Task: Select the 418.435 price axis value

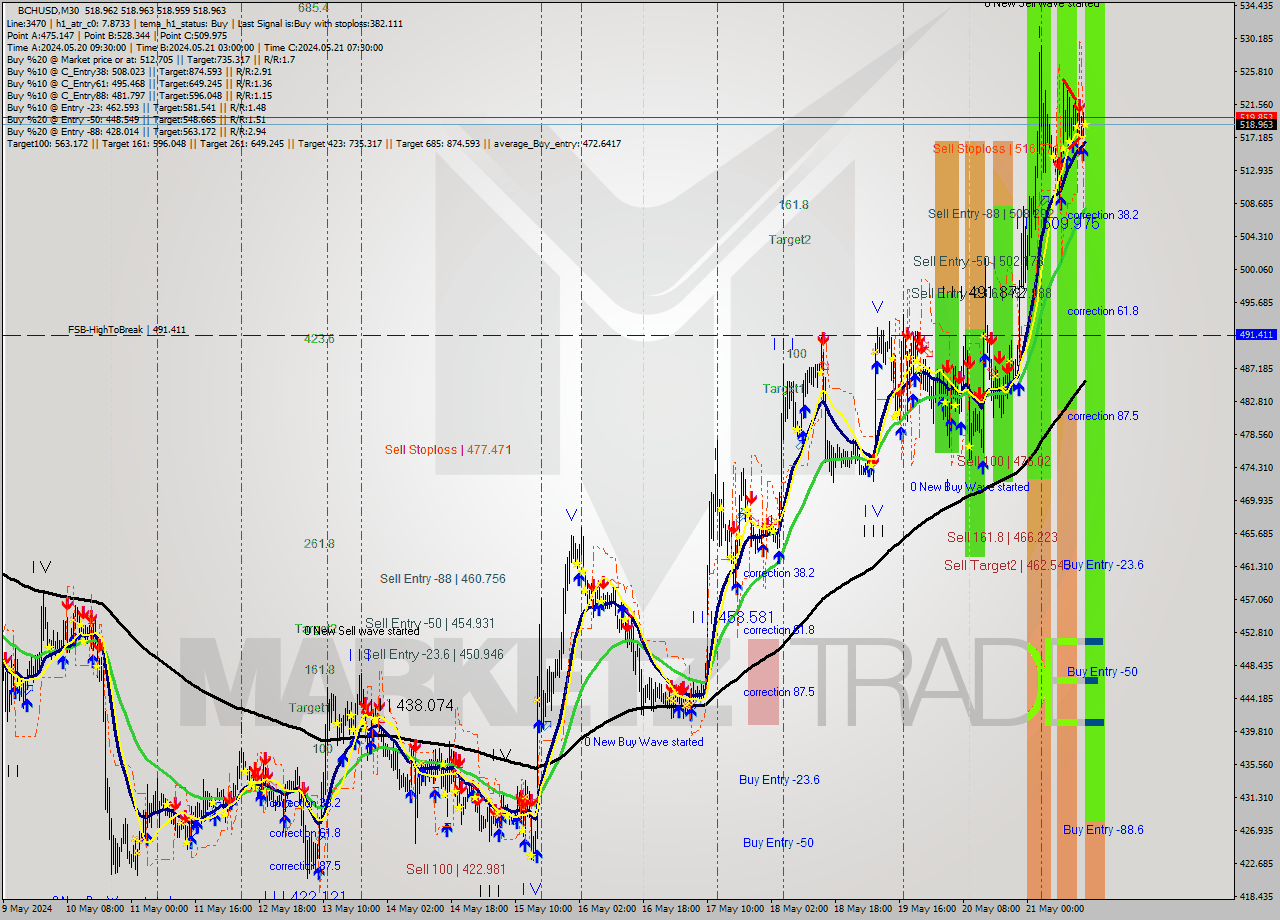Action: (x=1256, y=897)
